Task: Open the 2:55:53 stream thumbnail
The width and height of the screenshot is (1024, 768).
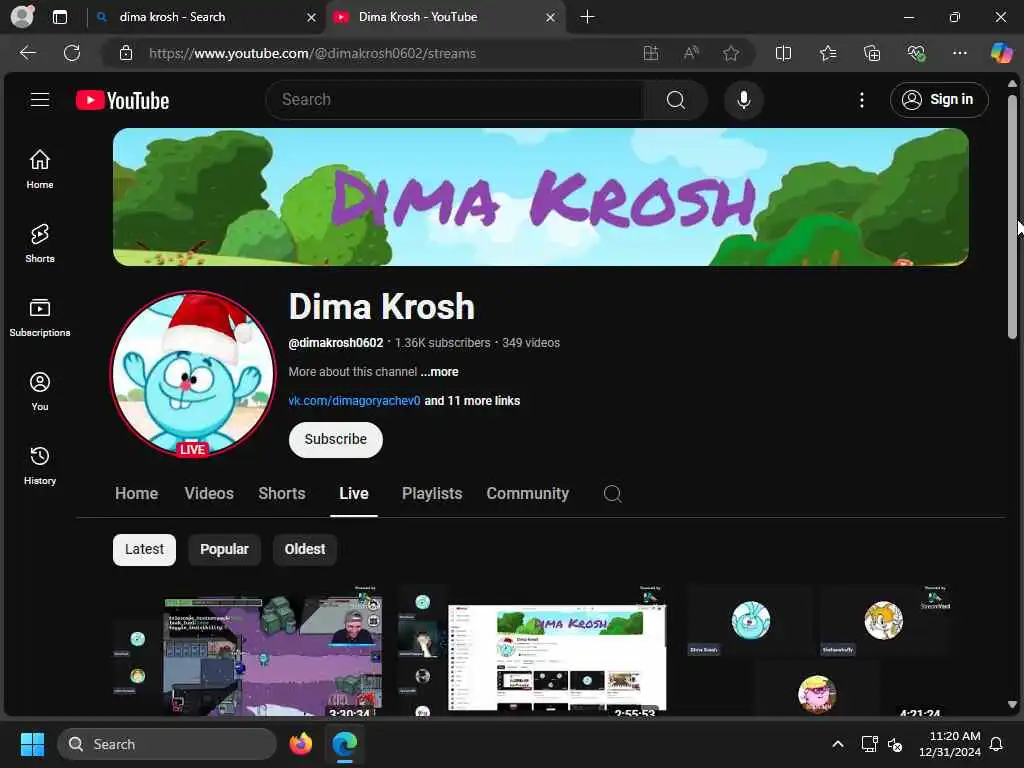Action: (533, 650)
